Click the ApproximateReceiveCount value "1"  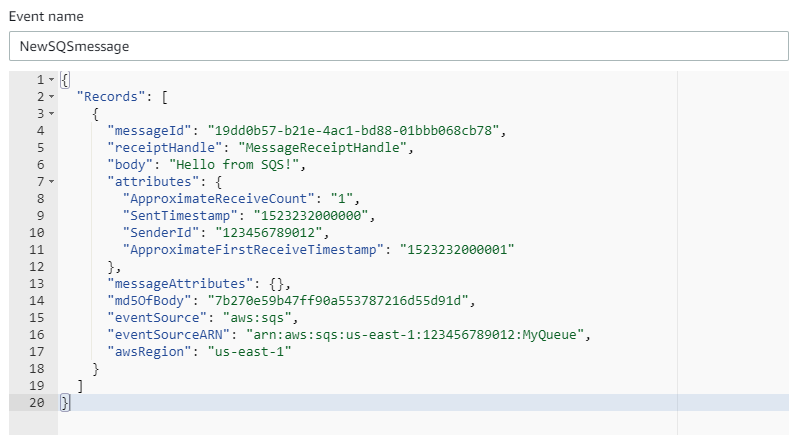pos(342,199)
